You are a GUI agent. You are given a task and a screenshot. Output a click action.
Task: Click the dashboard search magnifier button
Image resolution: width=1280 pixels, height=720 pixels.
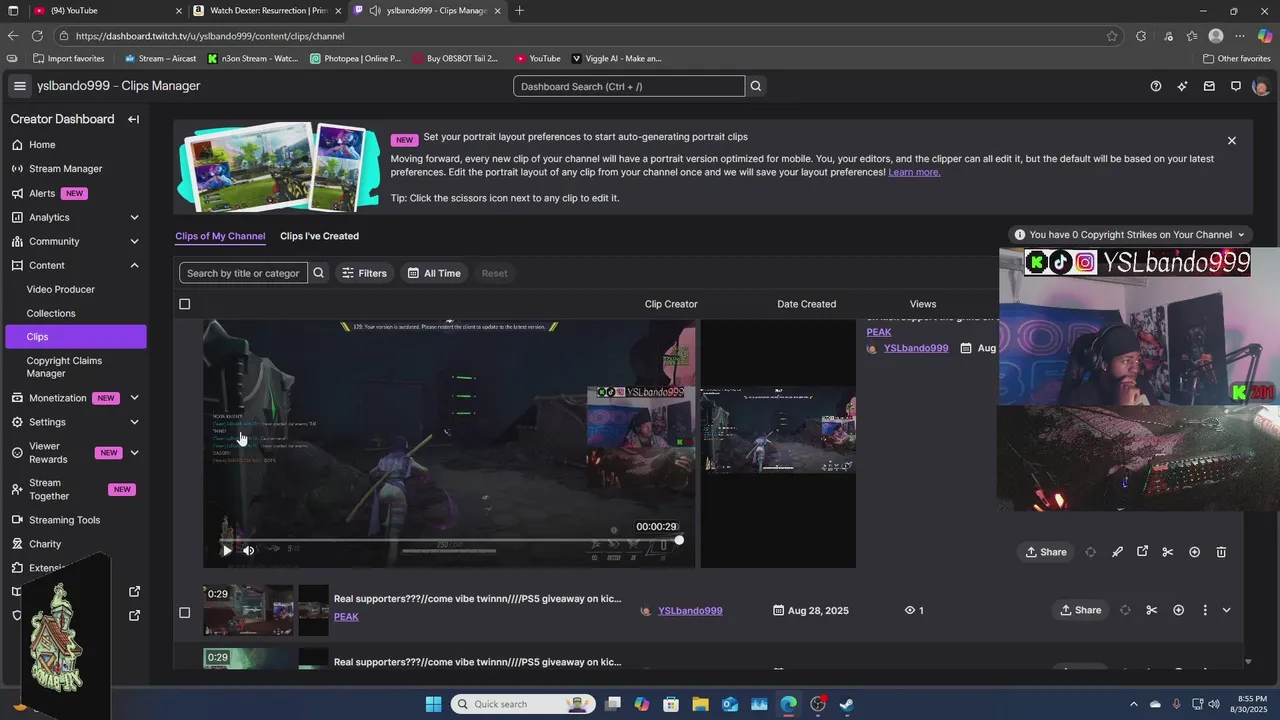coord(756,86)
